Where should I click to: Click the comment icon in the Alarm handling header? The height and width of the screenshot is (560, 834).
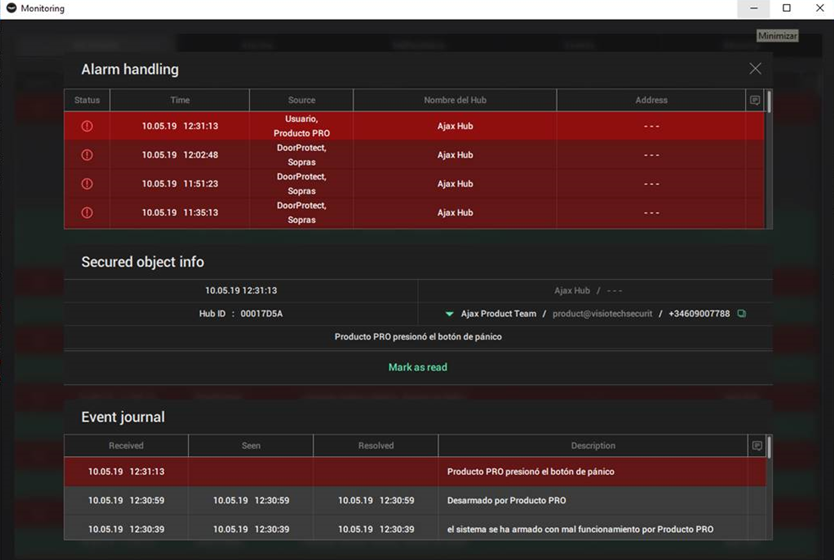[x=755, y=100]
